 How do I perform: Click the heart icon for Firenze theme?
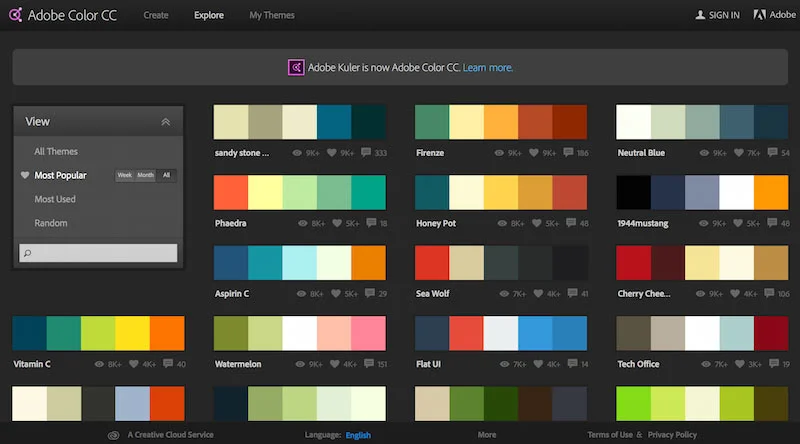(x=534, y=153)
